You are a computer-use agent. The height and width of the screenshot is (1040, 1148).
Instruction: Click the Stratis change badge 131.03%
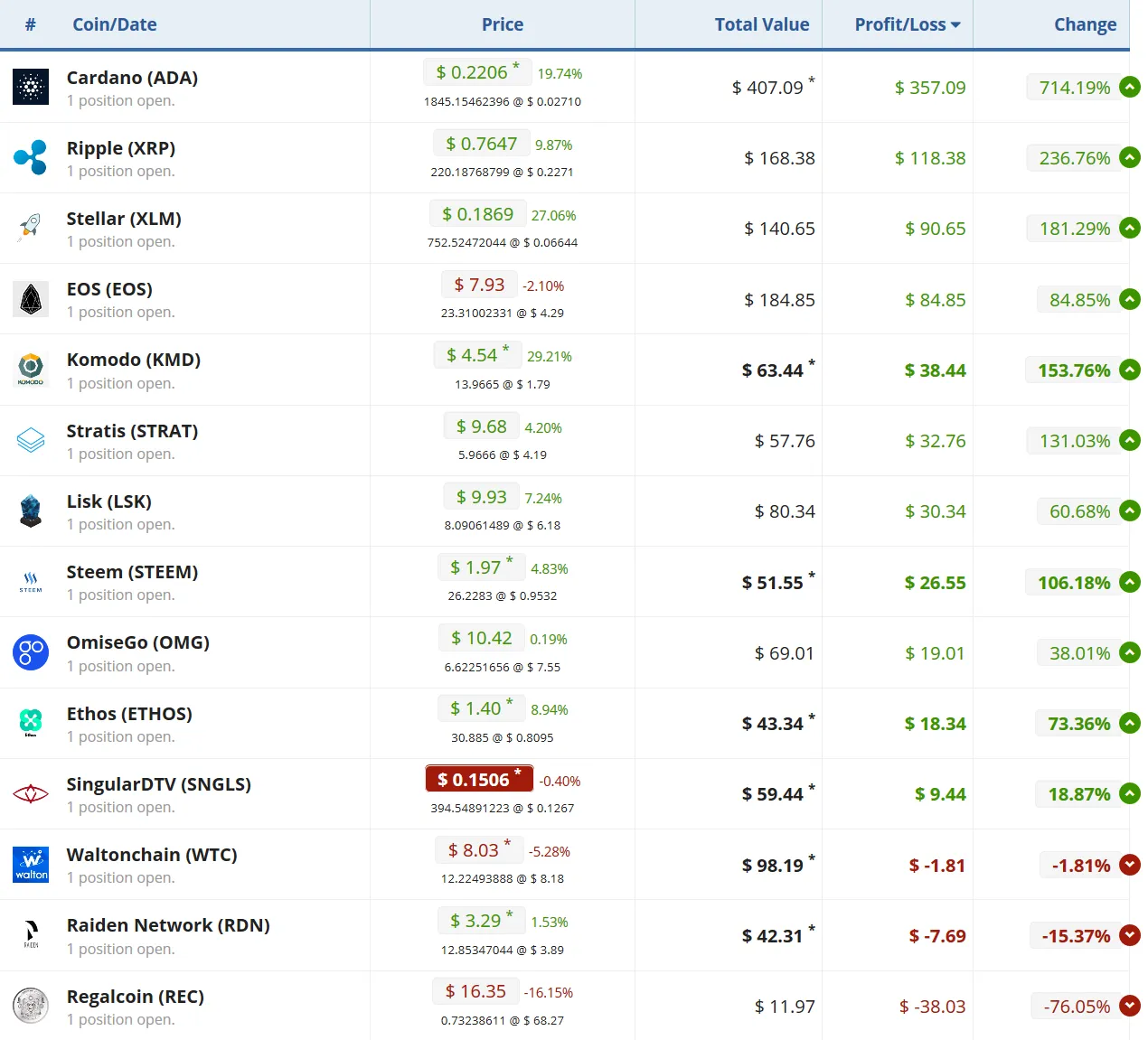1074,441
